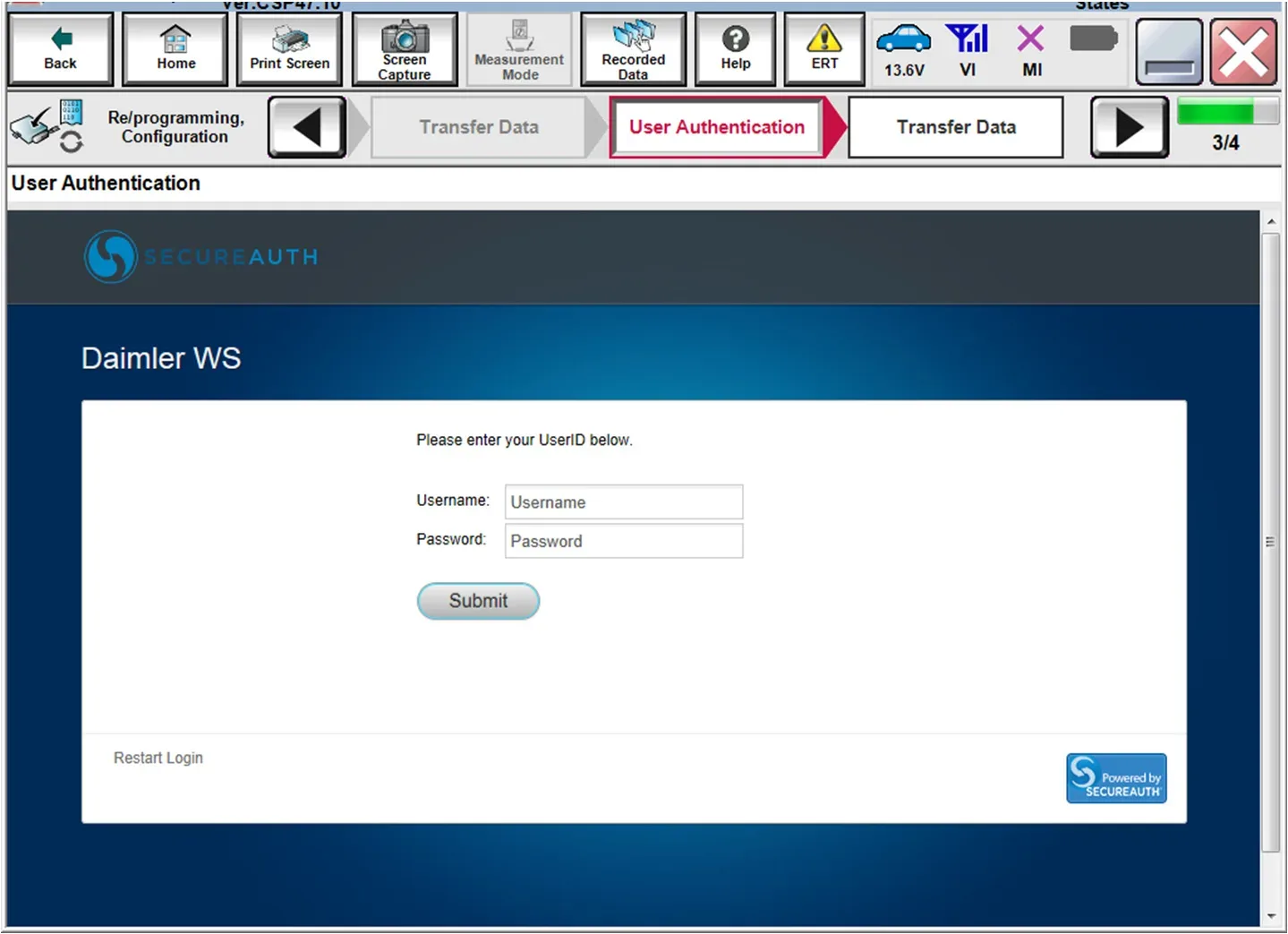Advance to next step with right arrow

1130,127
